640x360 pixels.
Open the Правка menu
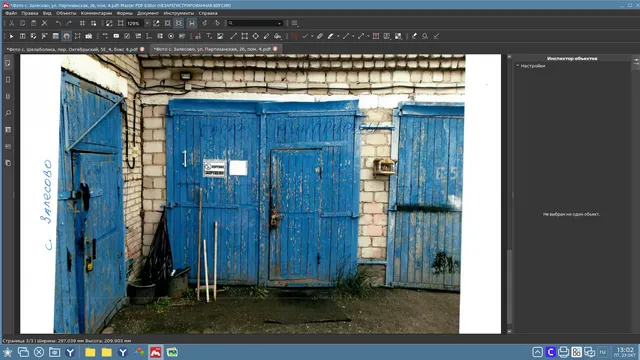click(x=30, y=13)
